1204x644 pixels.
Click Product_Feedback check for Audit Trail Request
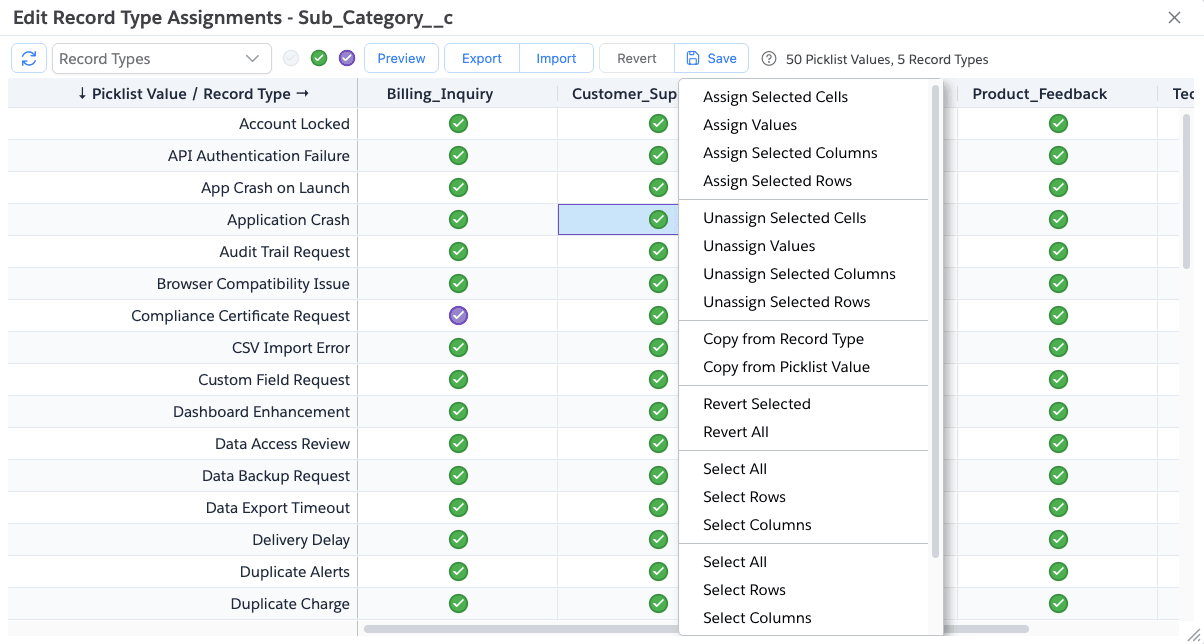[1058, 252]
